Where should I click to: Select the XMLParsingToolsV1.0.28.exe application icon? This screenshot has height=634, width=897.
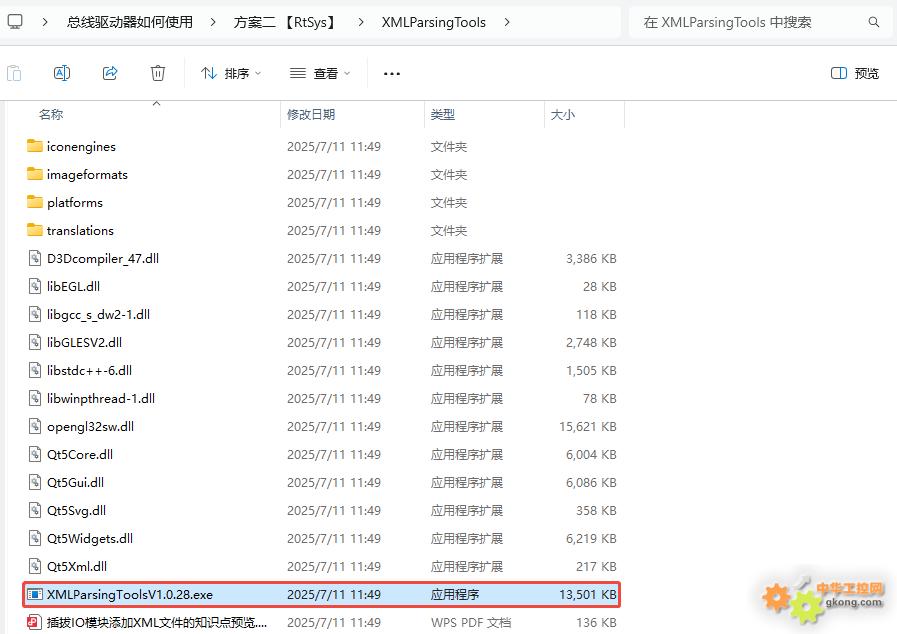(x=35, y=594)
